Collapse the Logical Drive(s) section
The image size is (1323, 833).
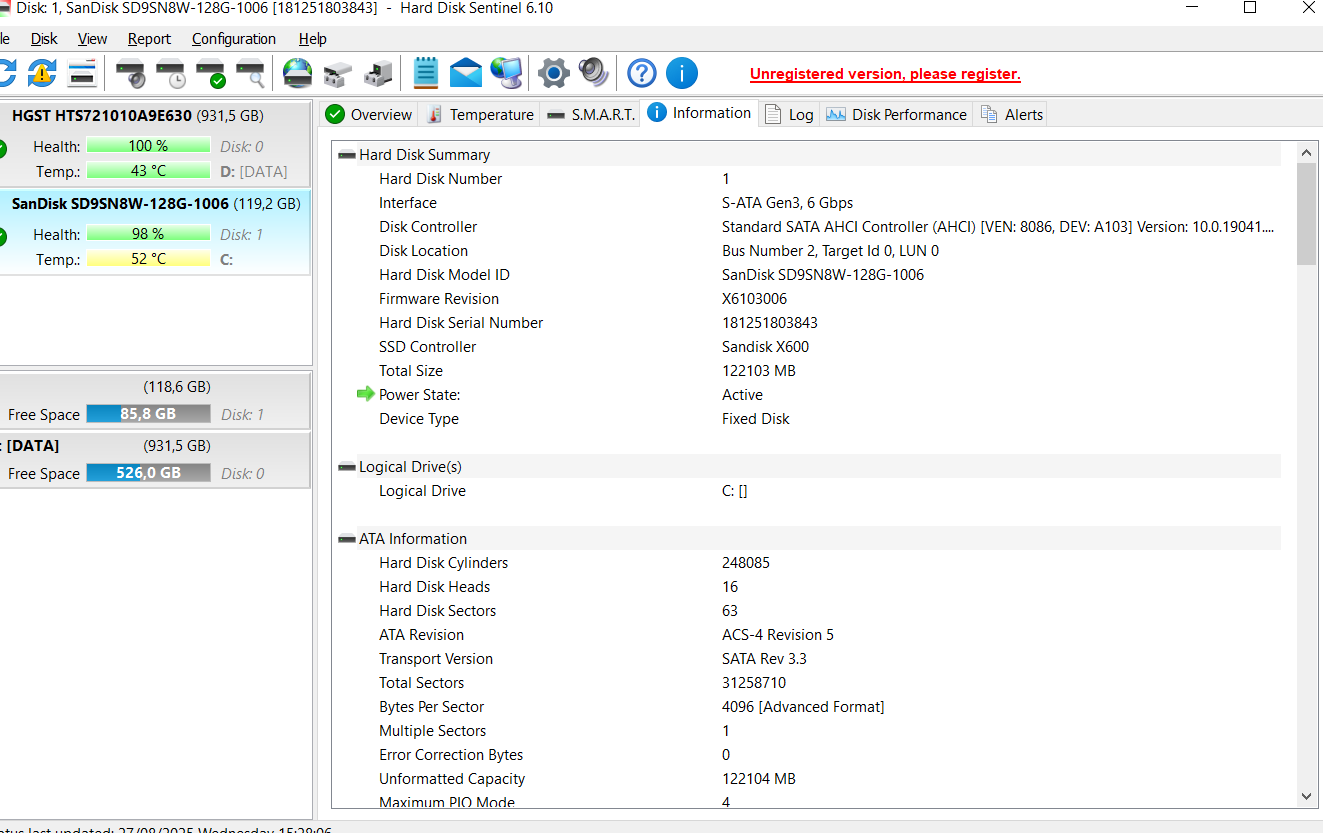[x=347, y=467]
